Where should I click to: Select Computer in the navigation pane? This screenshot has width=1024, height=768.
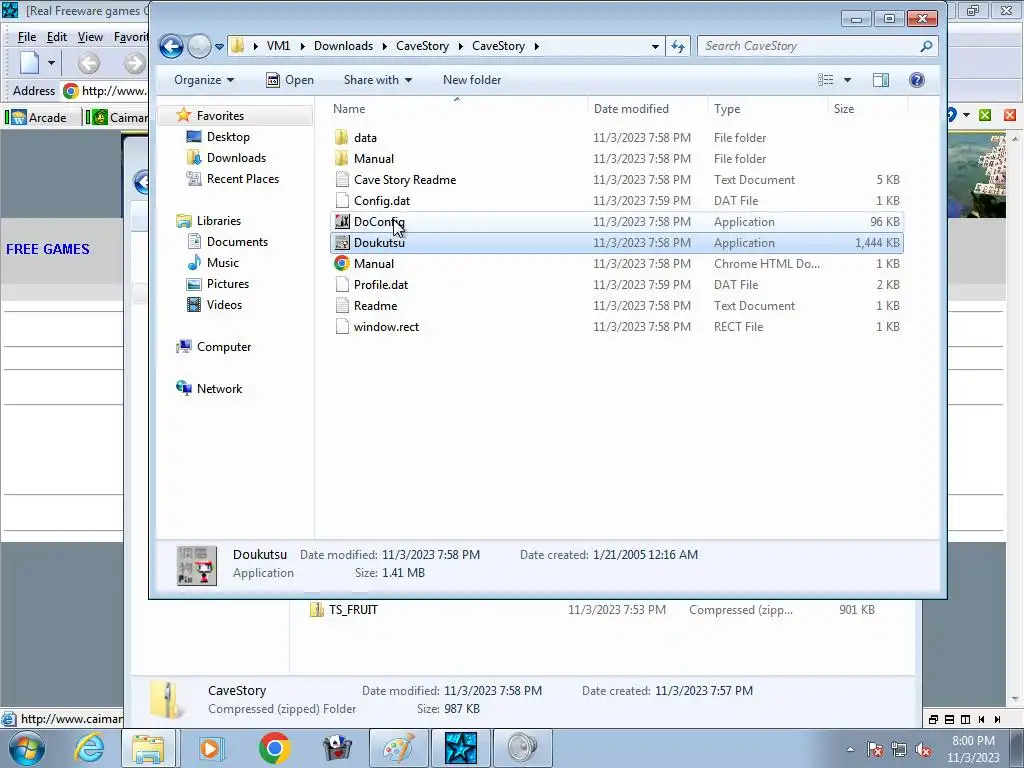click(223, 347)
